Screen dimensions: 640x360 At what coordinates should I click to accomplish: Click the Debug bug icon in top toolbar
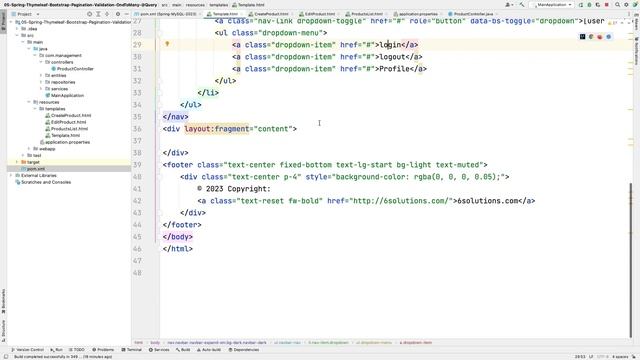589,5
